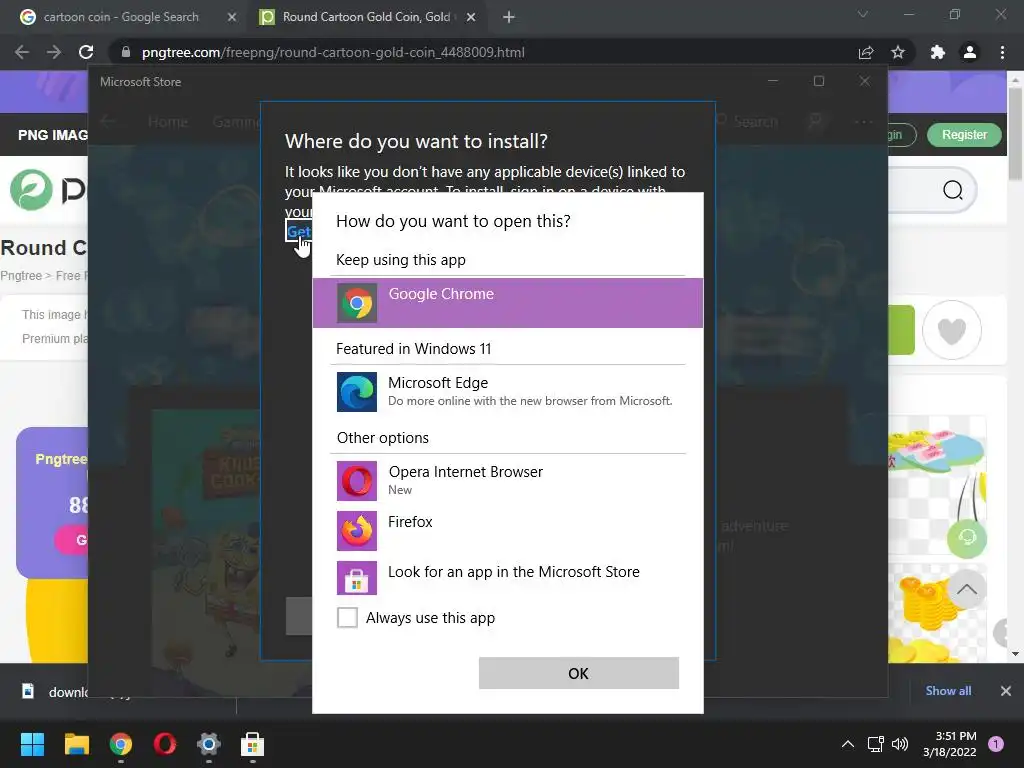The image size is (1024, 768).
Task: Open network status tray icon
Action: [875, 744]
